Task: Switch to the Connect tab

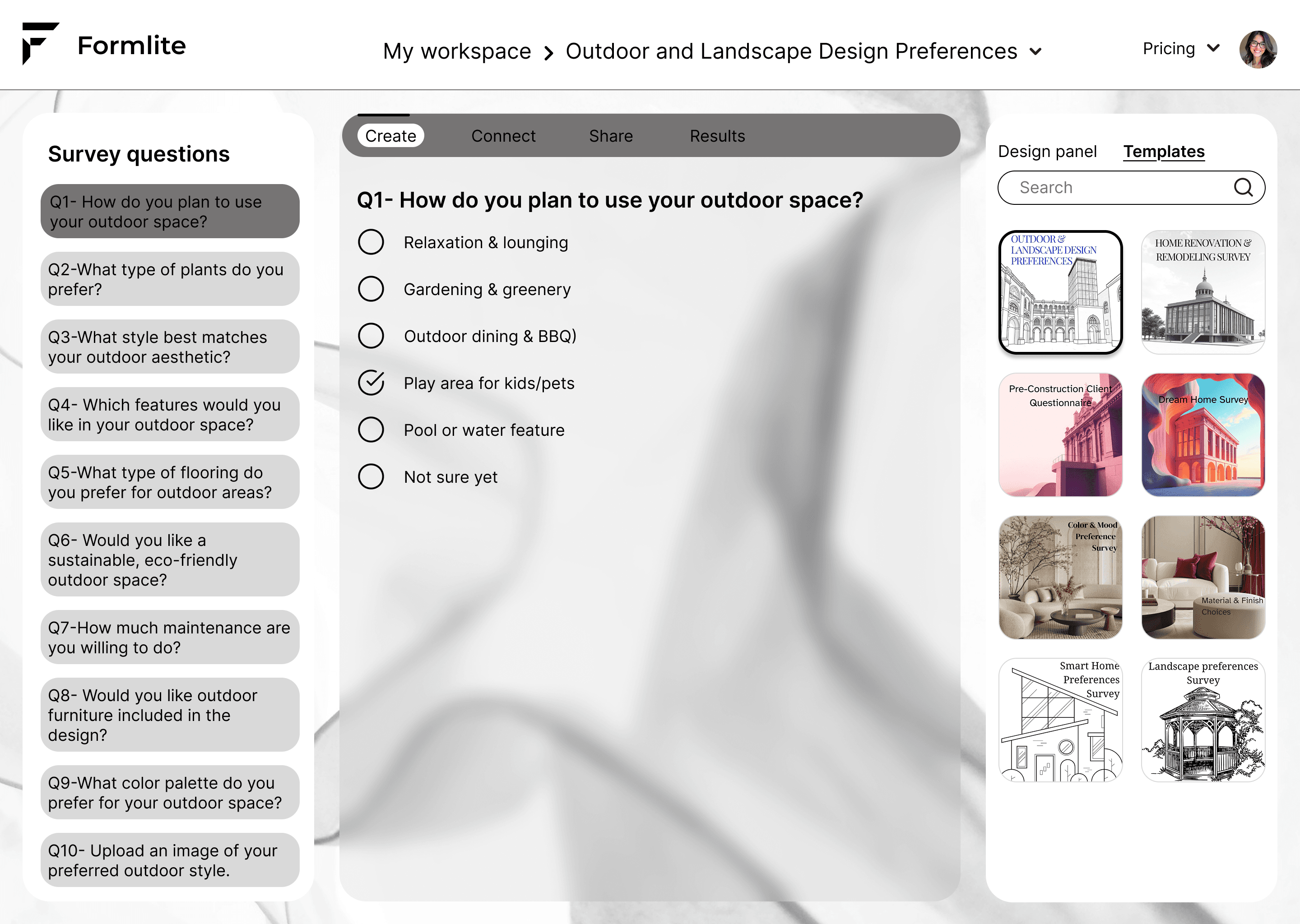Action: coord(503,136)
